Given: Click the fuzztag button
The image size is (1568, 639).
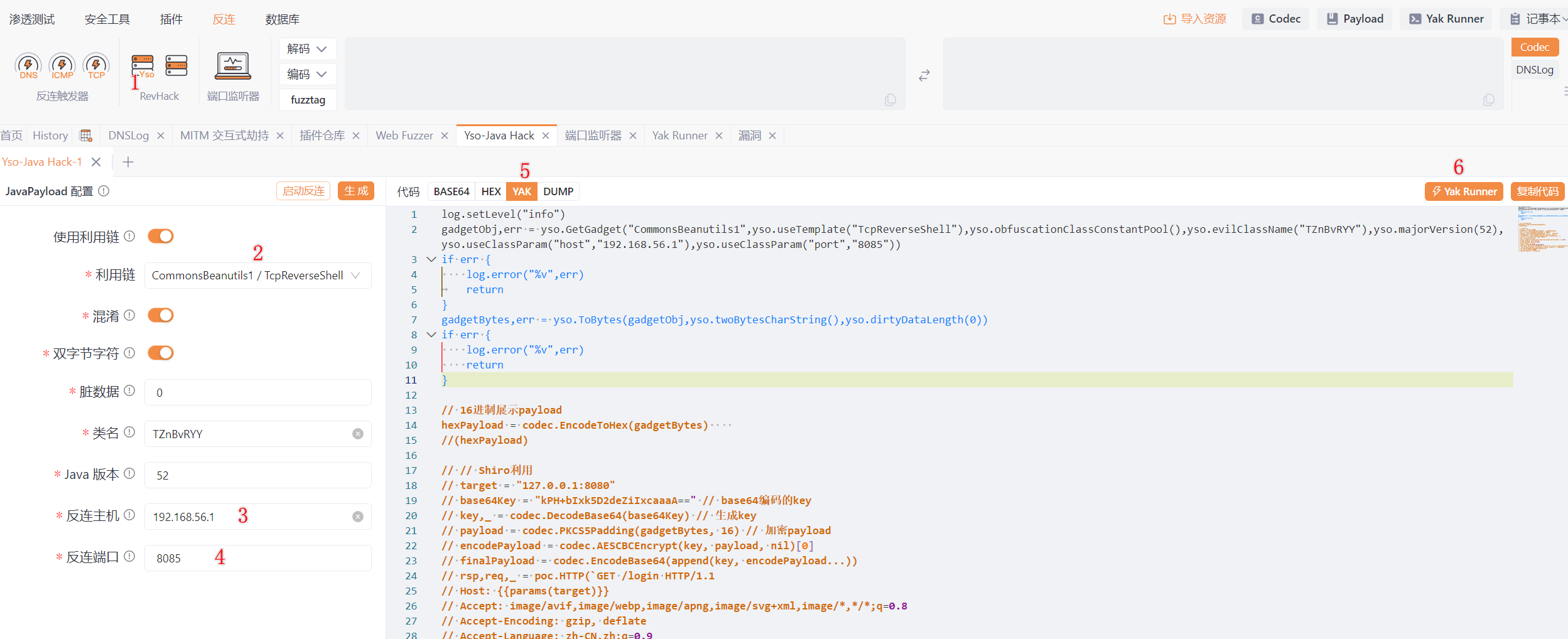Looking at the screenshot, I should (308, 100).
